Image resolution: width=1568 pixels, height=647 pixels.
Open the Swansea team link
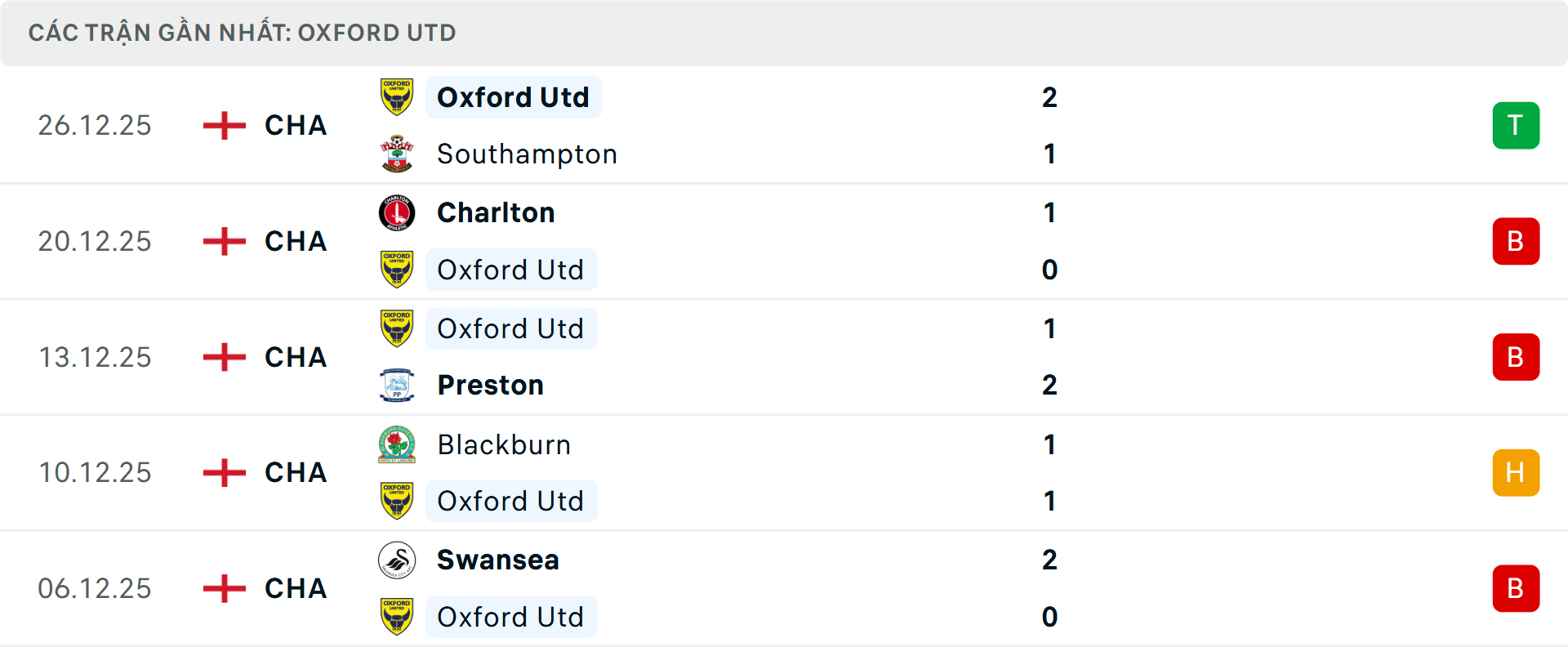pos(497,560)
